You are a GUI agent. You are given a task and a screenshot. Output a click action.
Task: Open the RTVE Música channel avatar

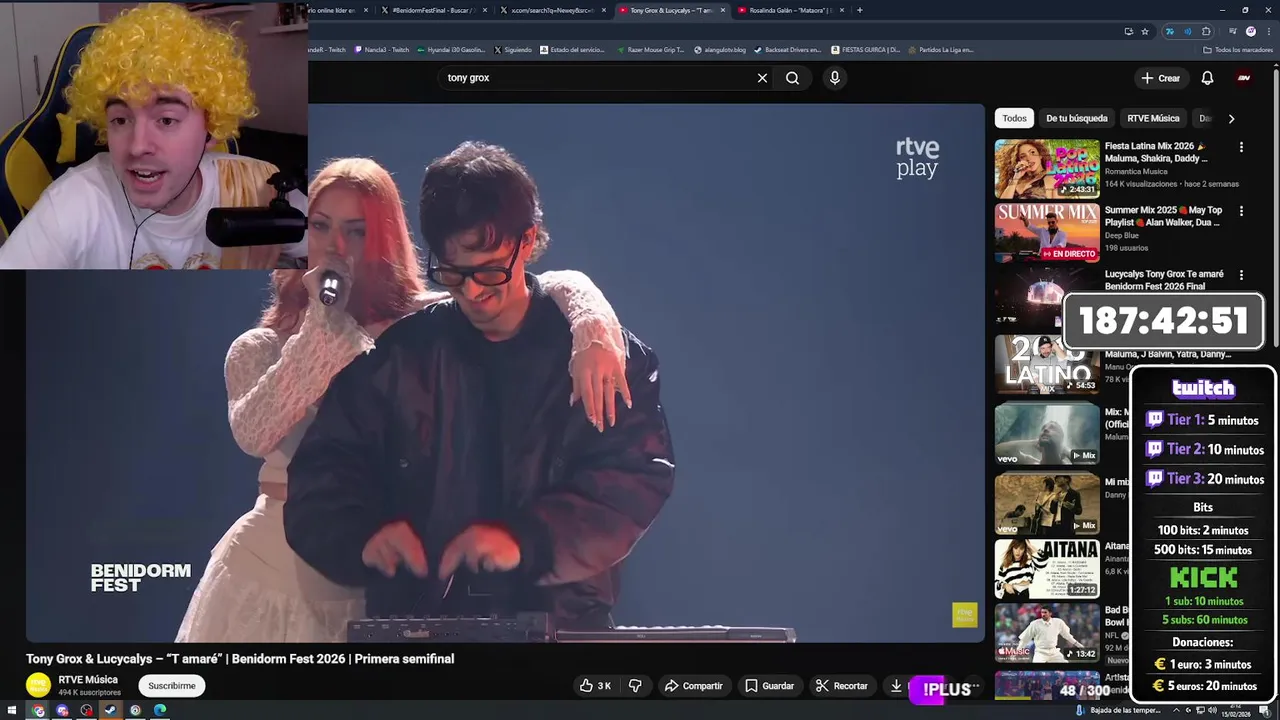[x=38, y=685]
